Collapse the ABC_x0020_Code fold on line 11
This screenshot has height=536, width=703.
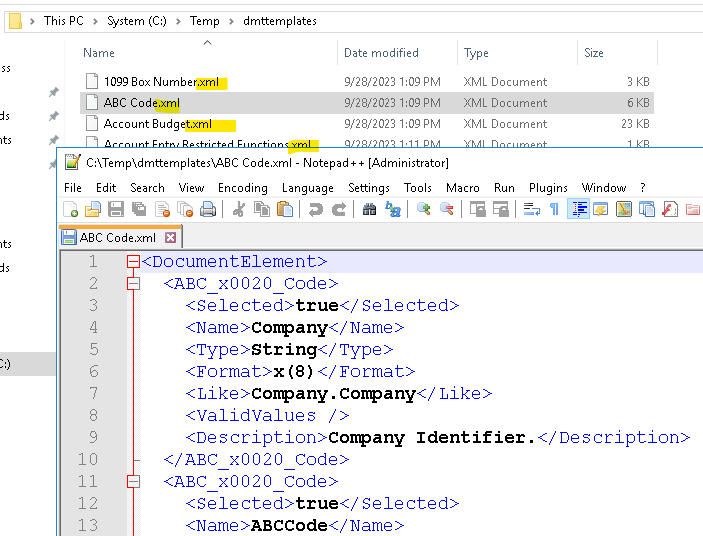click(x=133, y=482)
